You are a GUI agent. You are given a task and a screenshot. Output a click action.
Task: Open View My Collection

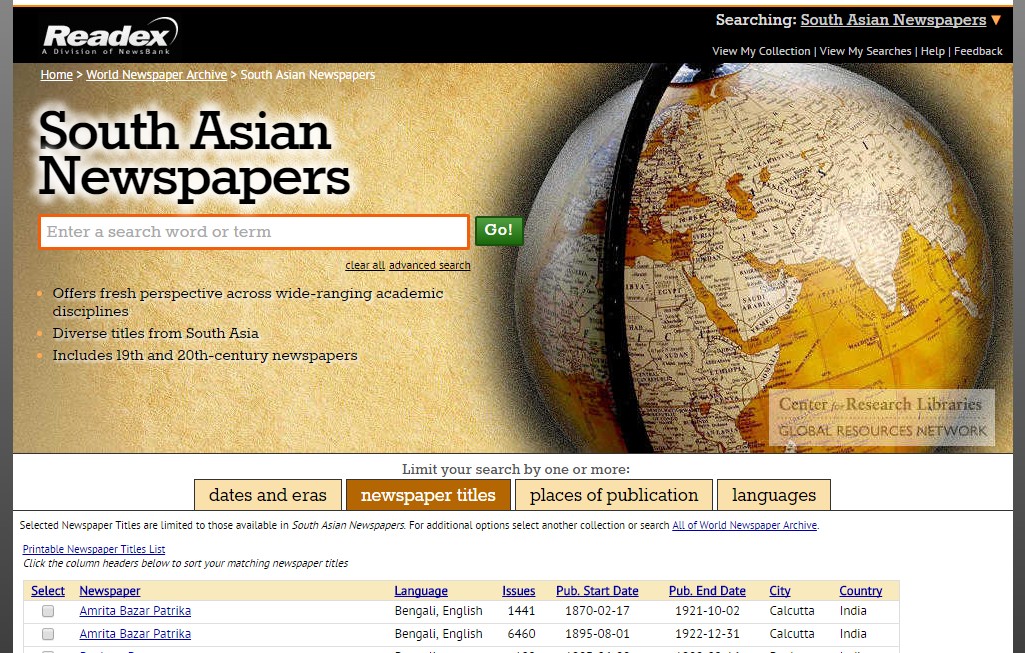pos(761,51)
